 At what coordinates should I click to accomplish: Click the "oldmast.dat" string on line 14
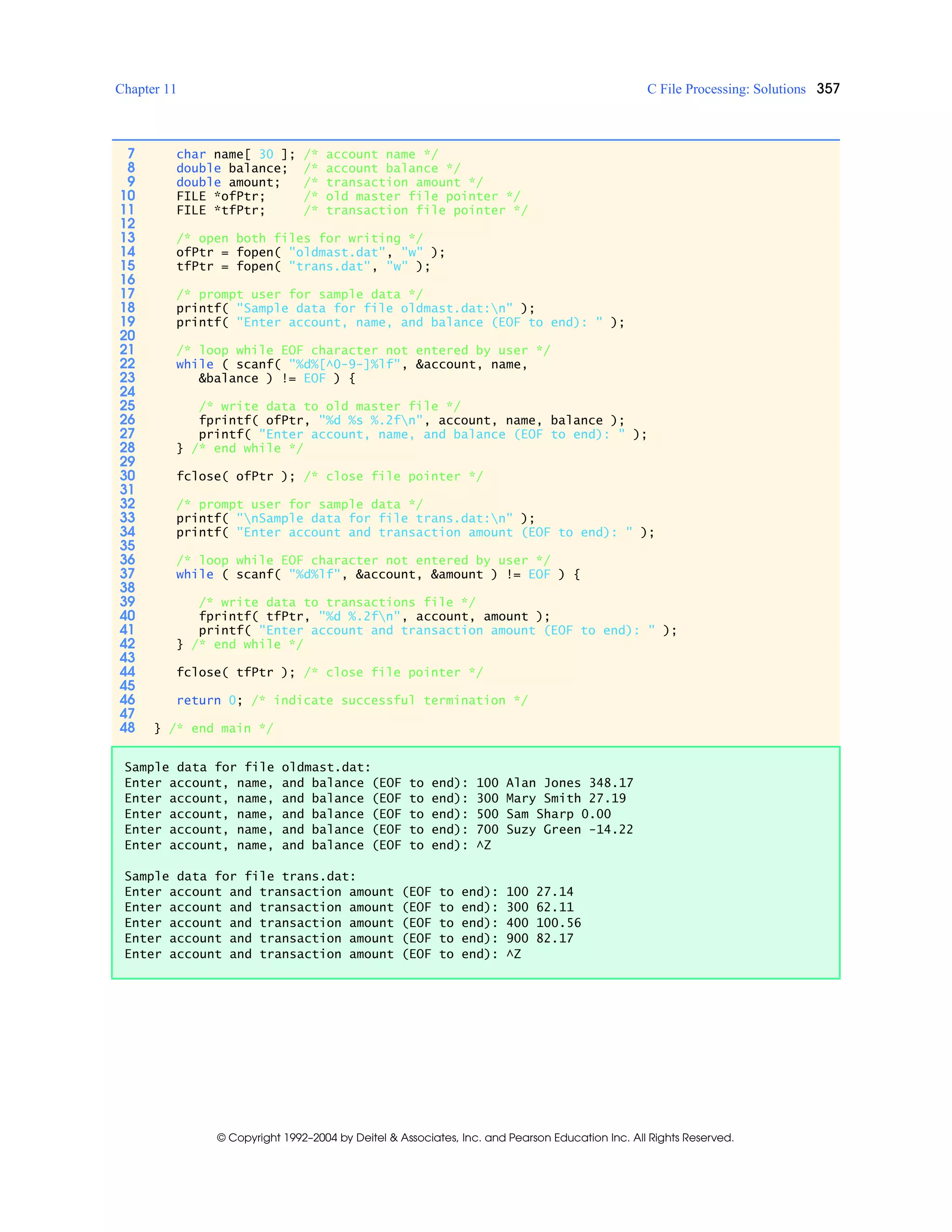(337, 252)
